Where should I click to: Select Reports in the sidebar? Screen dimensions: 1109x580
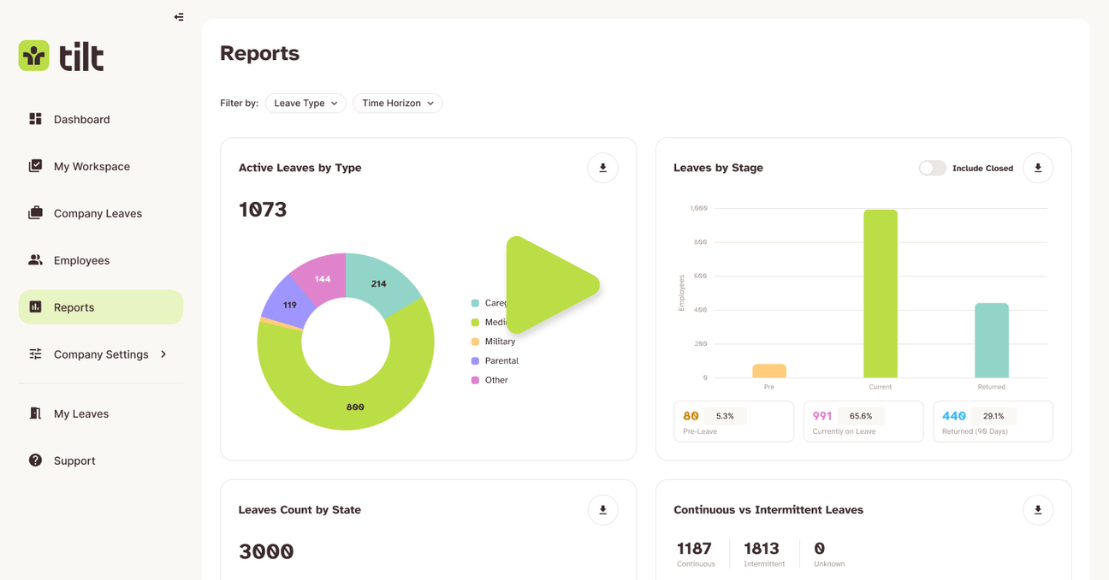click(x=100, y=307)
